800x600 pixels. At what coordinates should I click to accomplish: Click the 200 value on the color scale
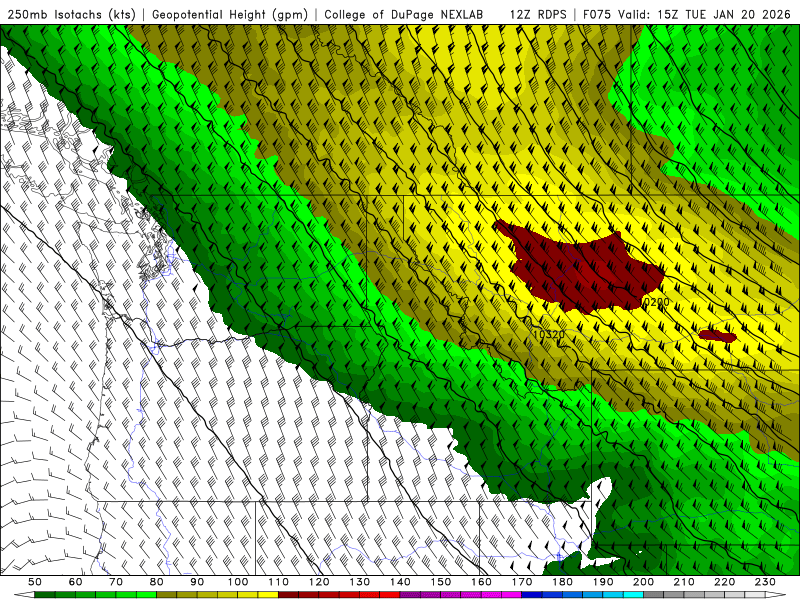643,582
